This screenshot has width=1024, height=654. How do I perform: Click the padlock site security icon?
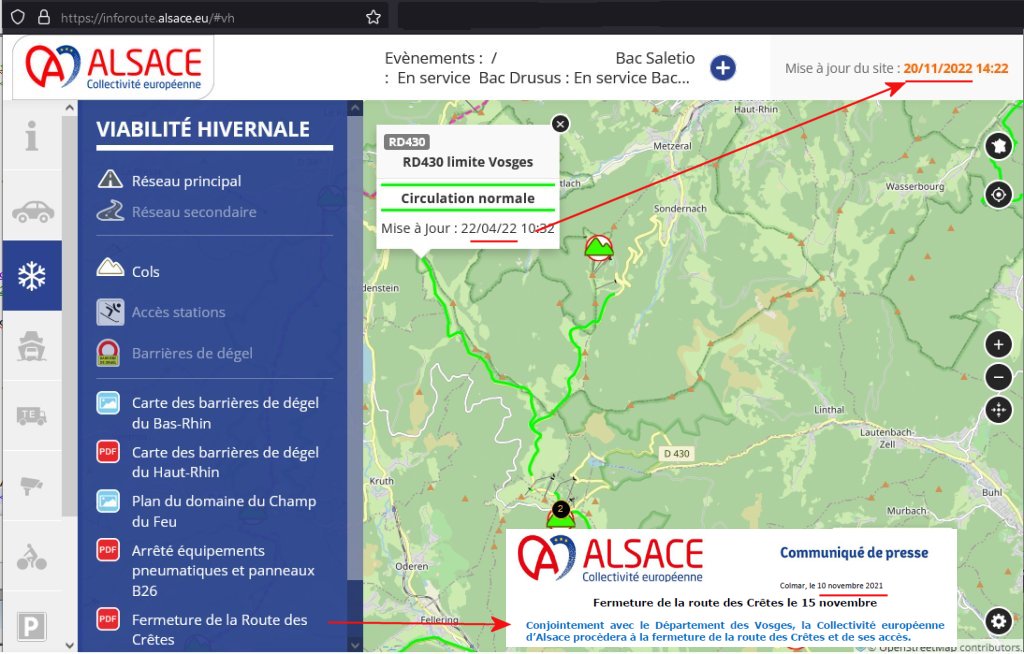44,17
